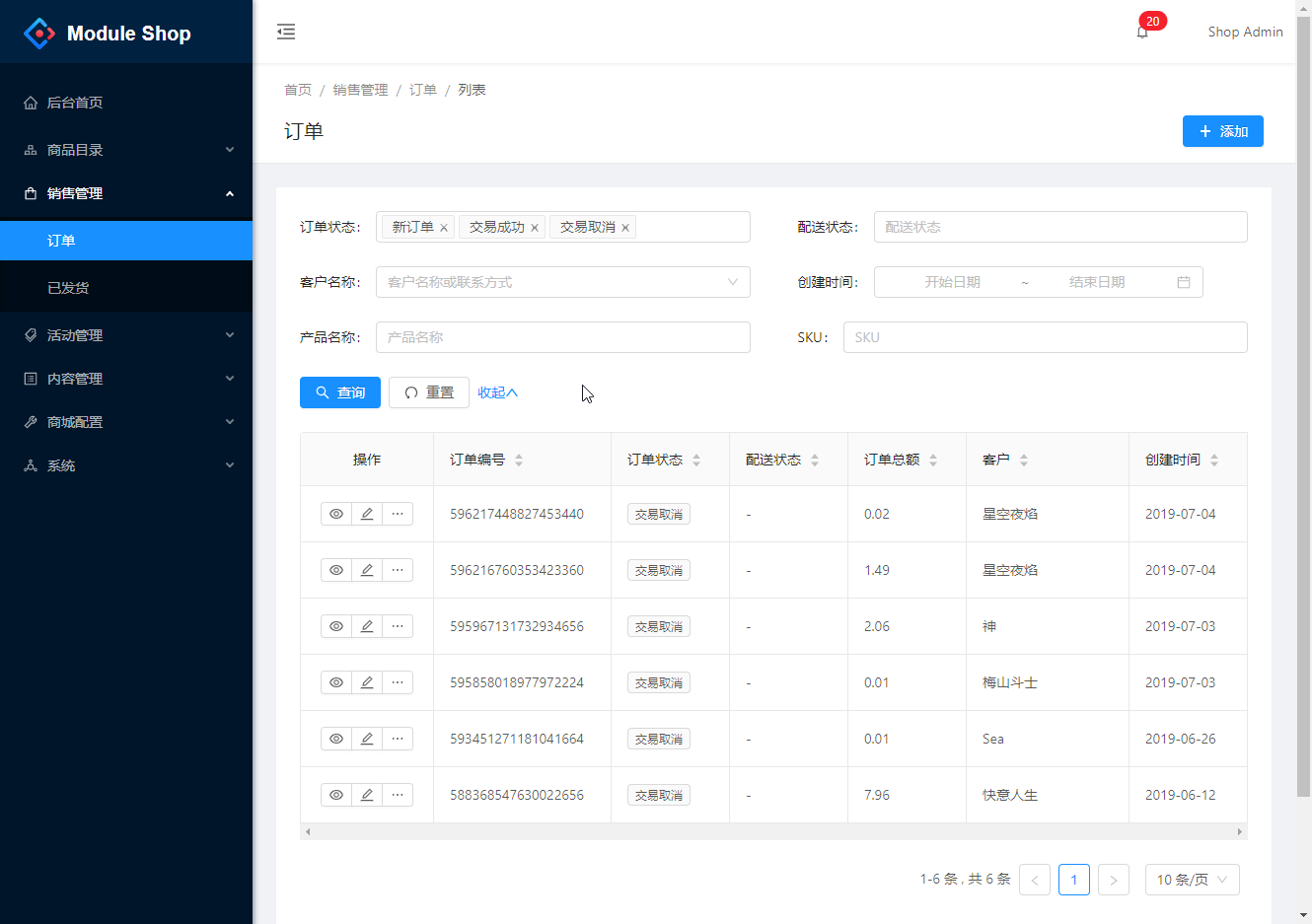Image resolution: width=1312 pixels, height=924 pixels.
Task: Collapse the sidebar with the menu fold icon
Action: 286,32
